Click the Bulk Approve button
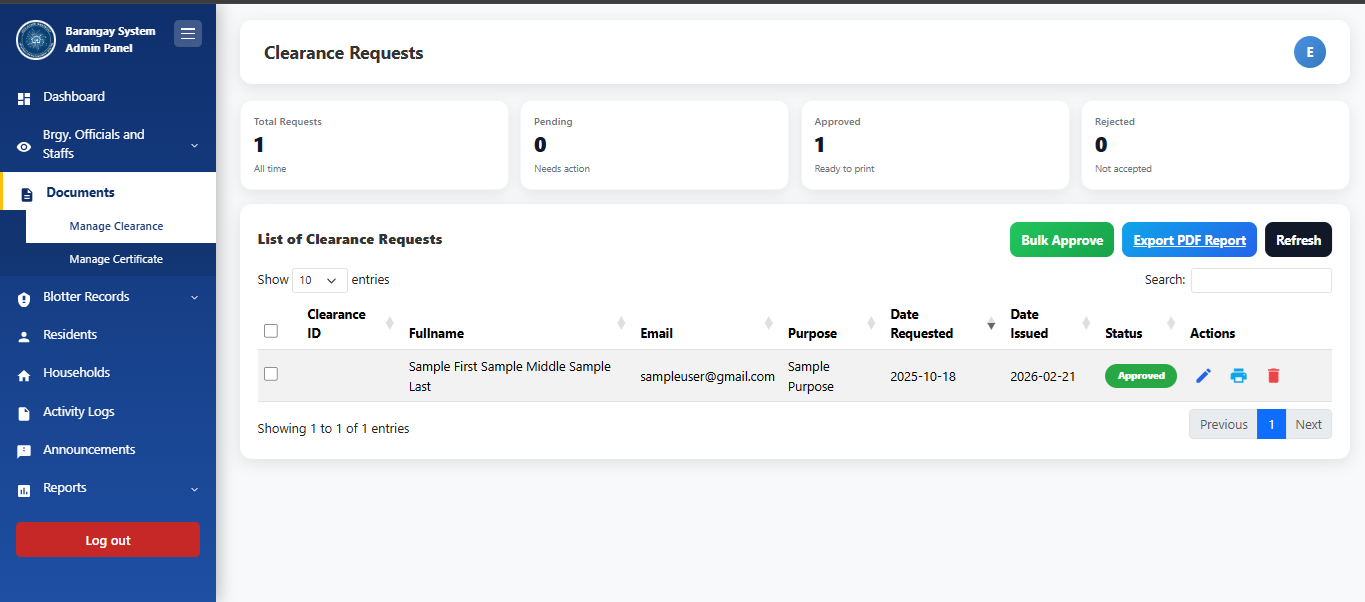 coord(1061,240)
